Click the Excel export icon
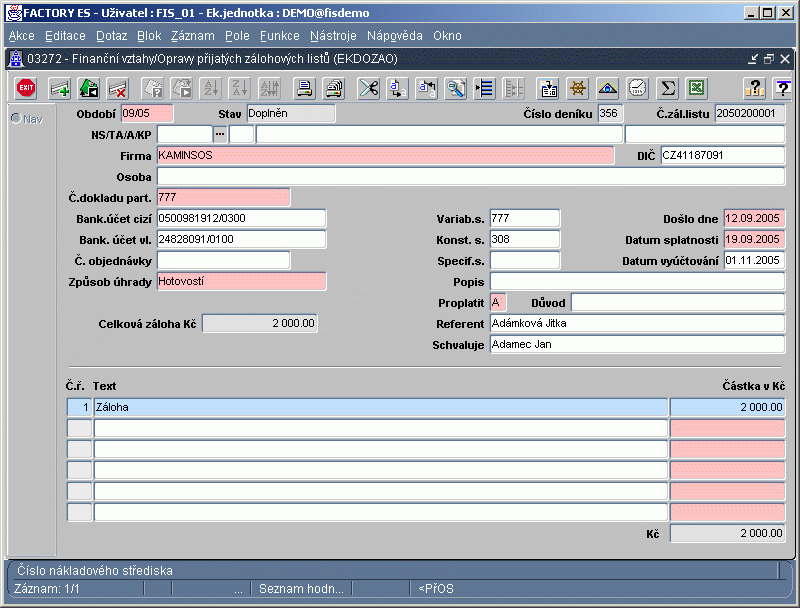This screenshot has height=608, width=800. pos(696,88)
